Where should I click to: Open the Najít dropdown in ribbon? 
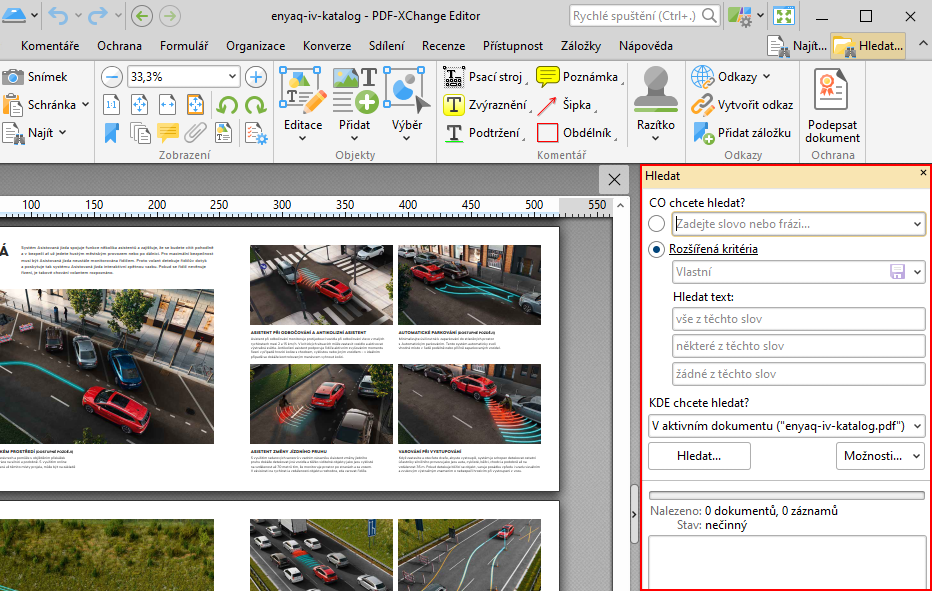point(34,133)
